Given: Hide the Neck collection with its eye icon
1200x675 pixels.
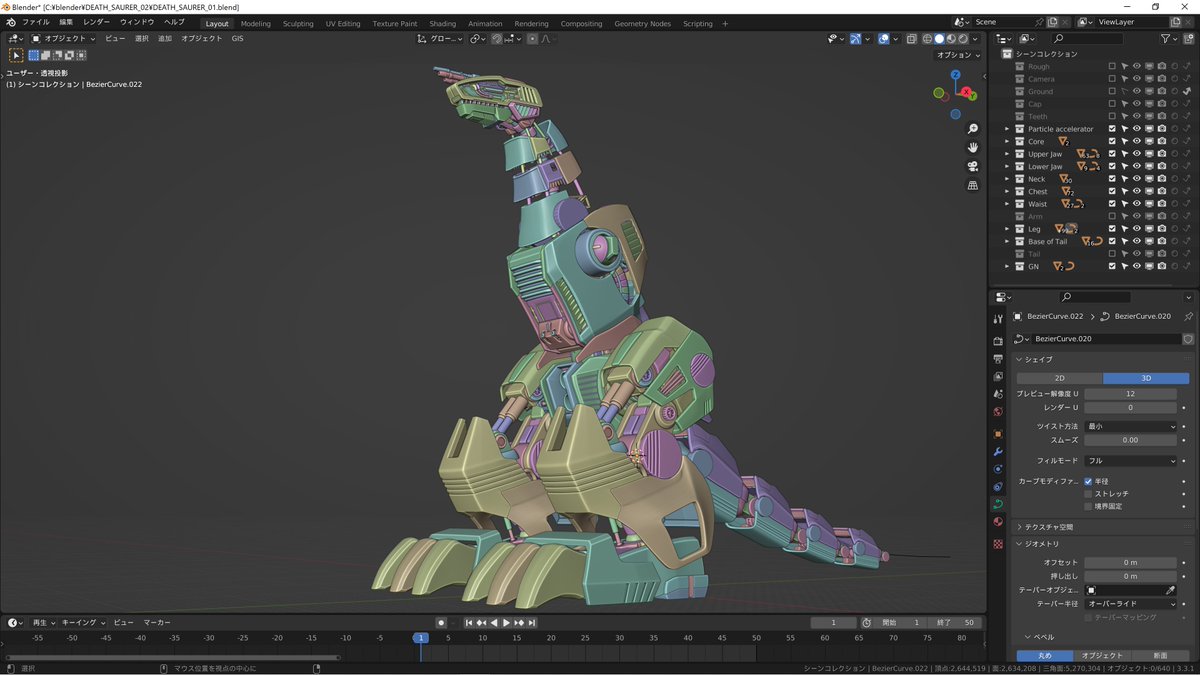Looking at the screenshot, I should [x=1137, y=179].
